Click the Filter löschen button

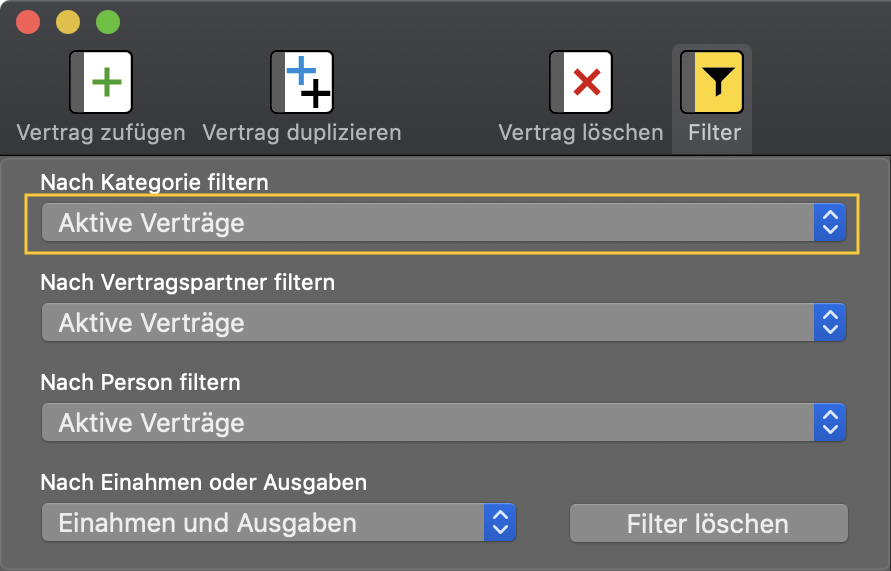(709, 523)
